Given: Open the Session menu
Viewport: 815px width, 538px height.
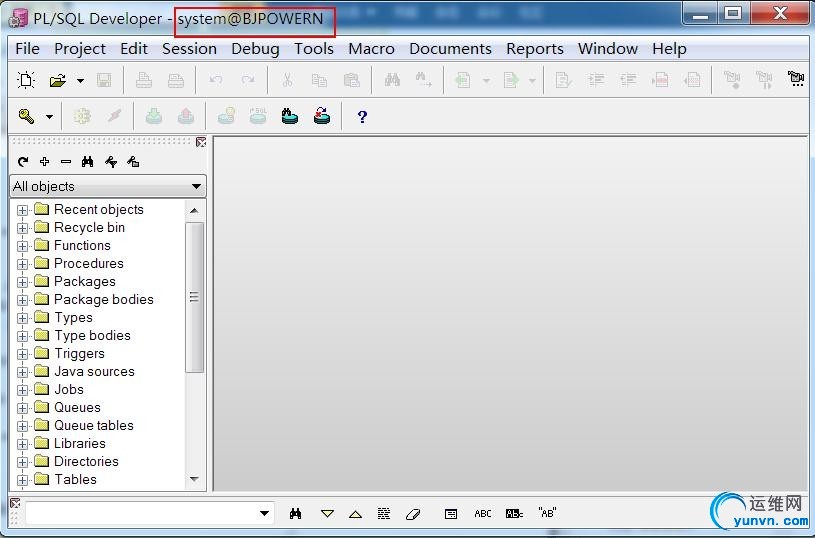Looking at the screenshot, I should 189,48.
